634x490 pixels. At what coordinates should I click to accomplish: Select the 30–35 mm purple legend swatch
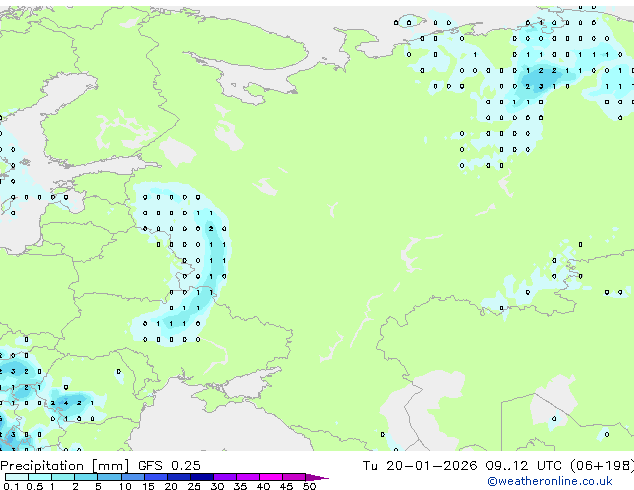224,477
